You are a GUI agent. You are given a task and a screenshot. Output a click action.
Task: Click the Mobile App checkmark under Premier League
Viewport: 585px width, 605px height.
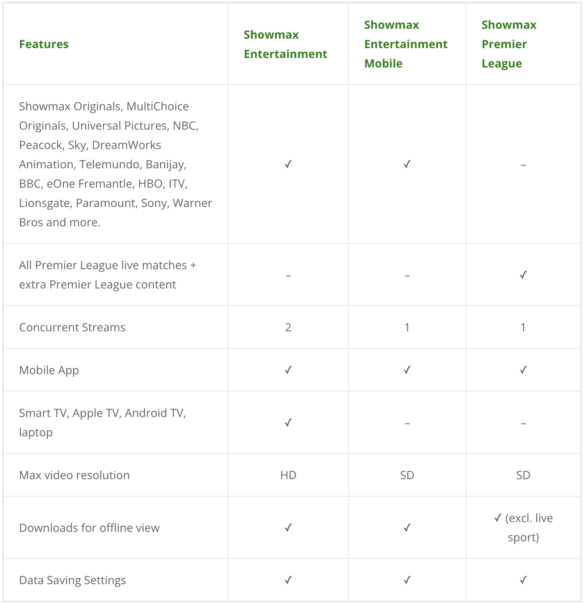point(523,370)
